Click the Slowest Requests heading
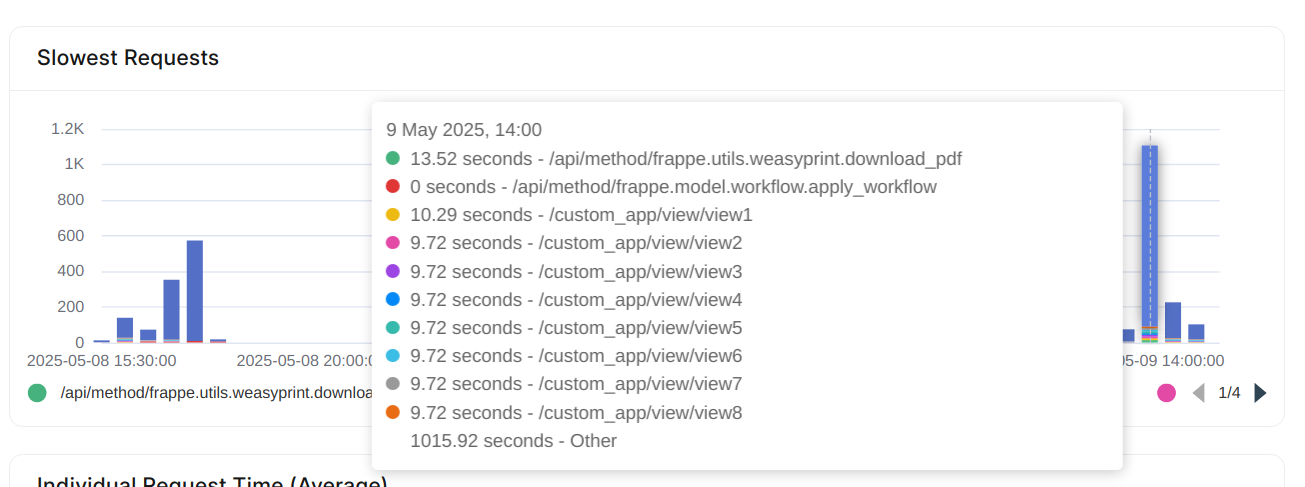1305x487 pixels. [128, 58]
